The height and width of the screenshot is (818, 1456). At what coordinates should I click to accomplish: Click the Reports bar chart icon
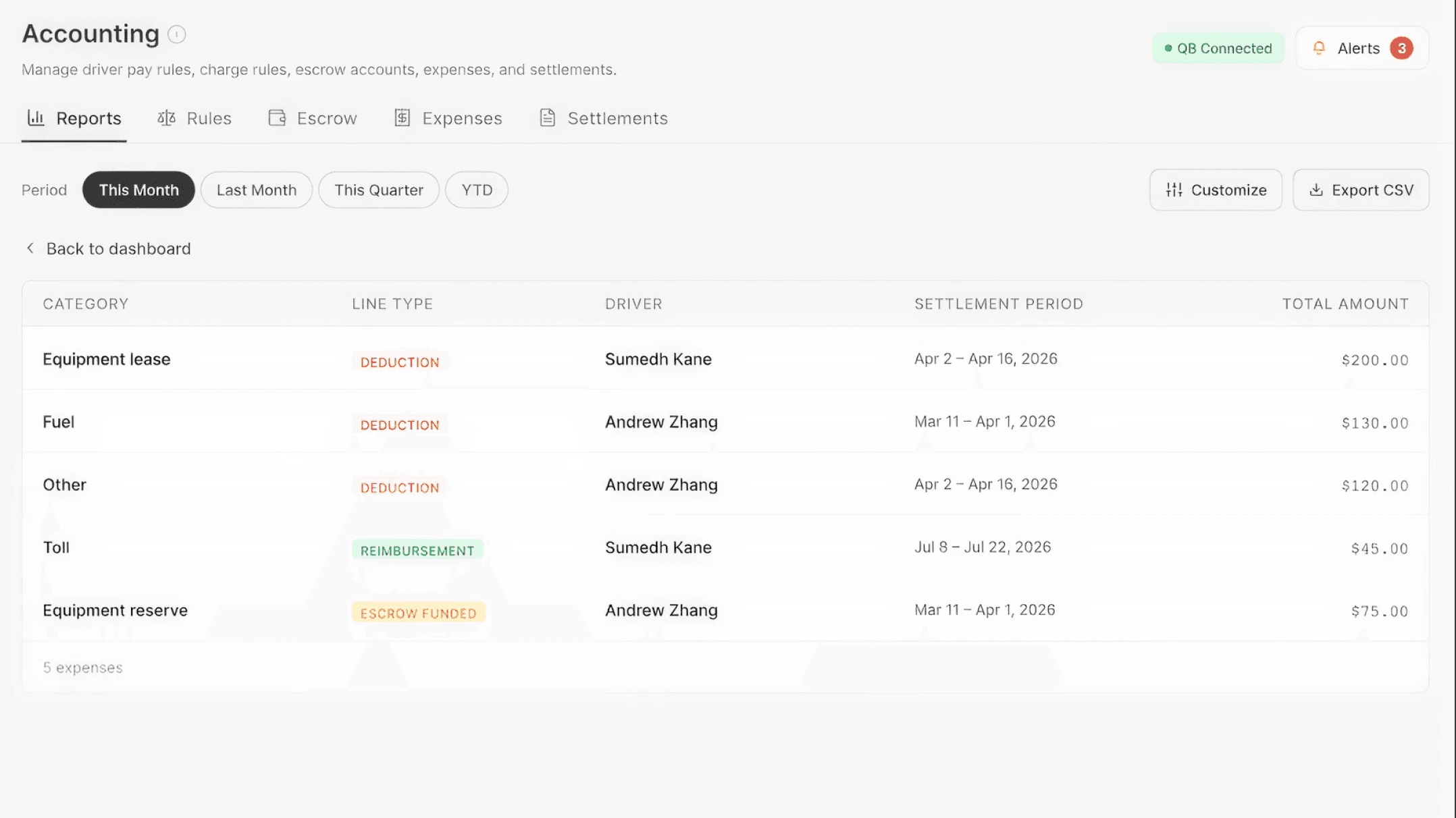tap(36, 118)
